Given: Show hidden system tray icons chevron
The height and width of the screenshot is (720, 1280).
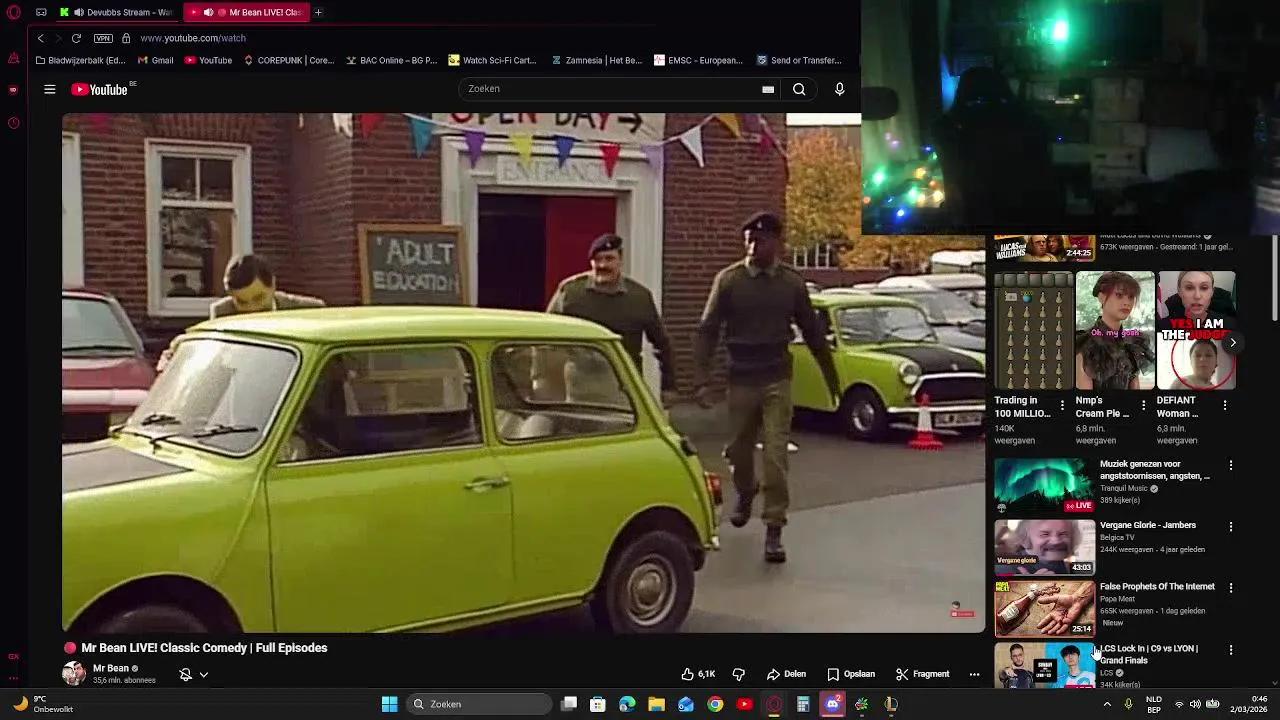Looking at the screenshot, I should [x=1107, y=704].
